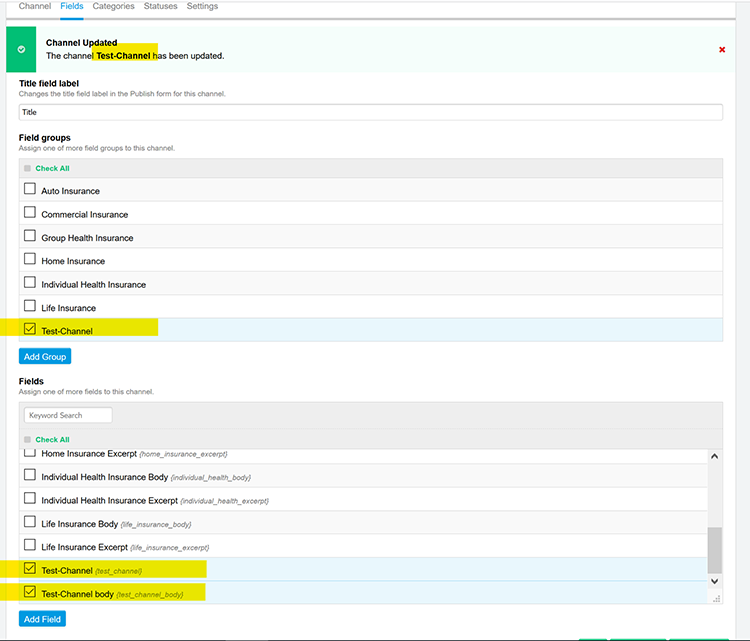Click the Add Group button

[x=45, y=356]
